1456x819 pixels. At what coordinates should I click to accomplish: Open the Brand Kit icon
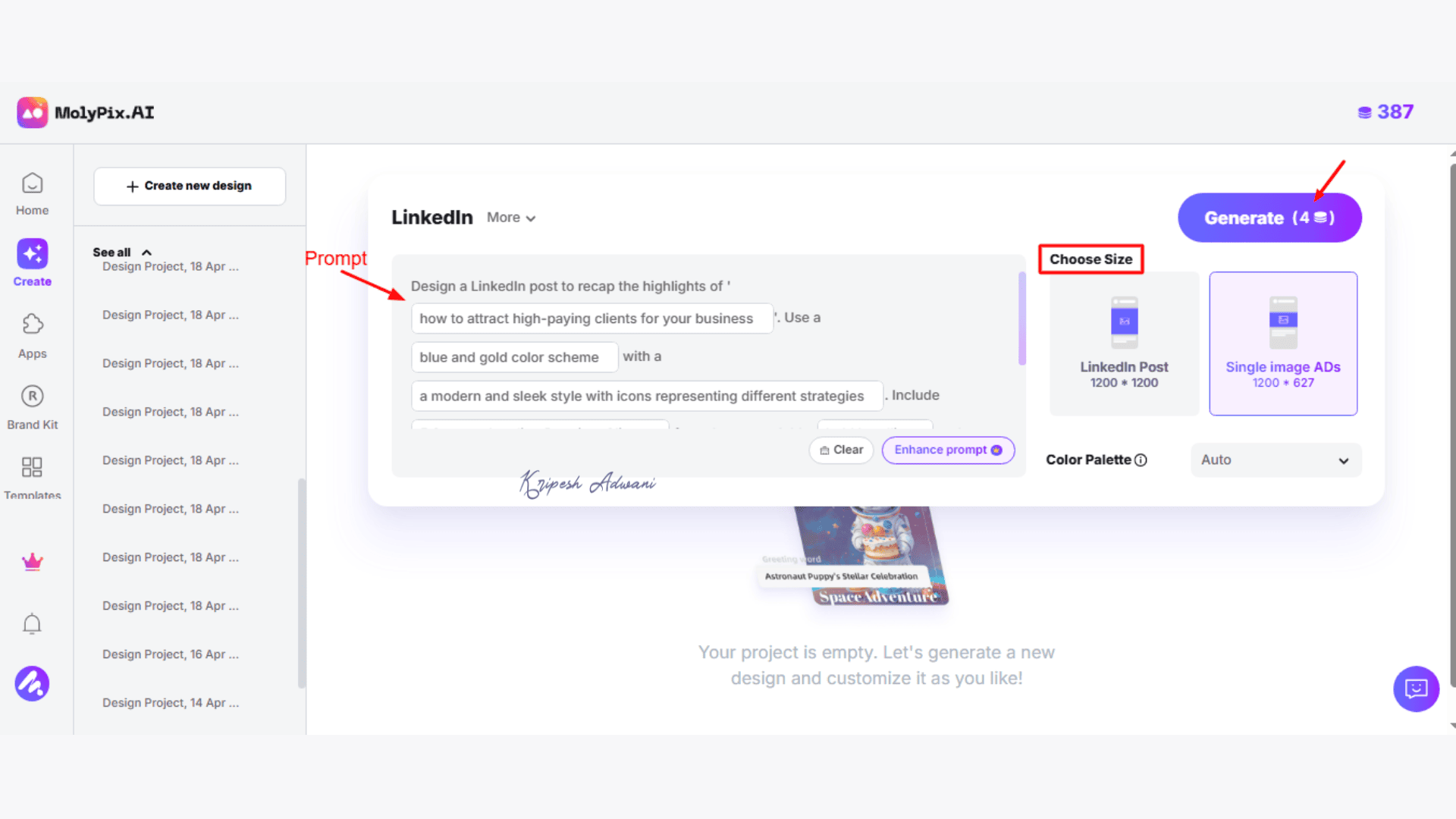click(33, 396)
